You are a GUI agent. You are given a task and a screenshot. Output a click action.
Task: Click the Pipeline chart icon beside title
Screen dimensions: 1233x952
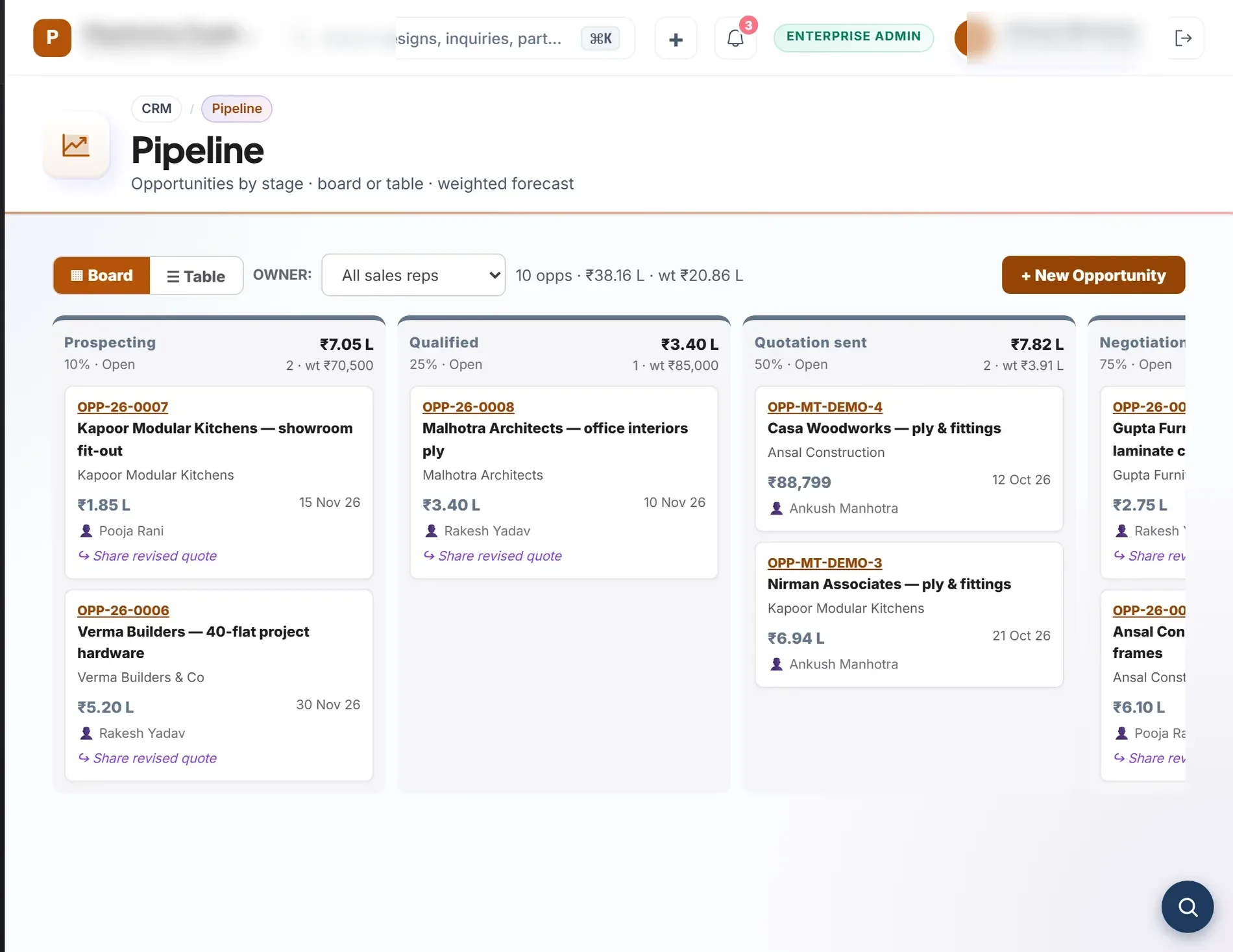76,145
